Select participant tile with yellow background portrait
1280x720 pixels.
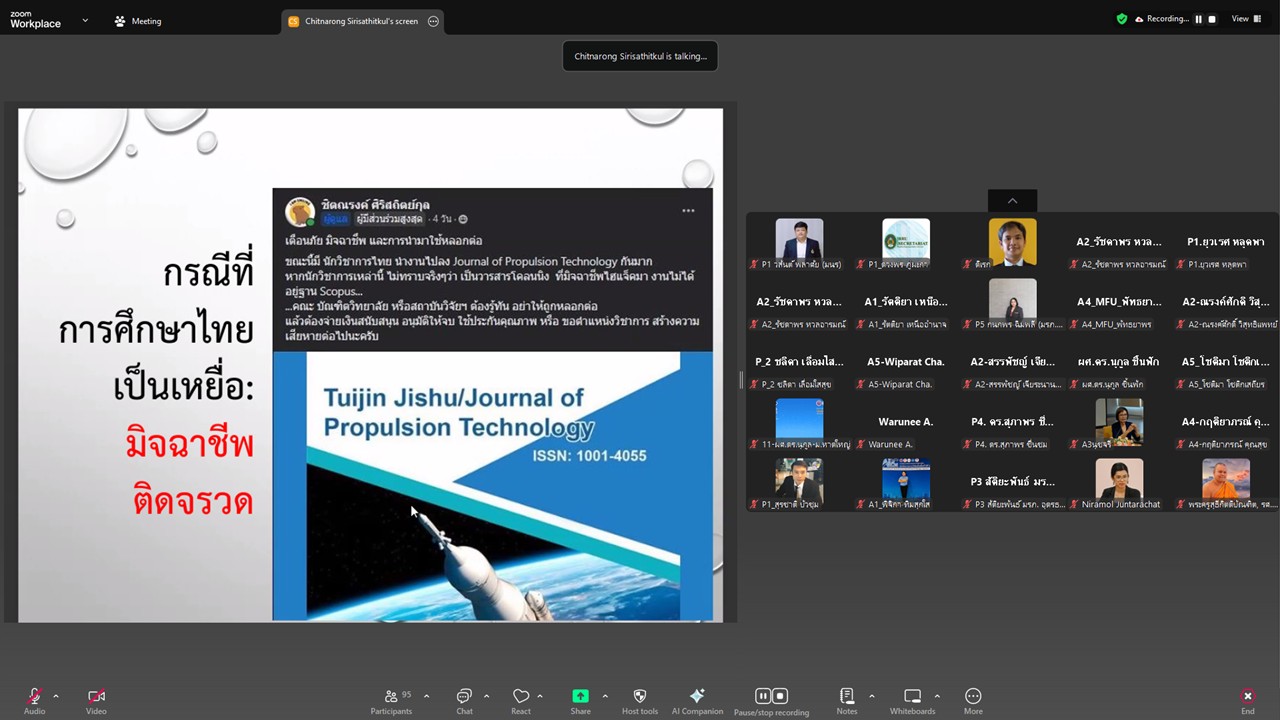(1013, 244)
